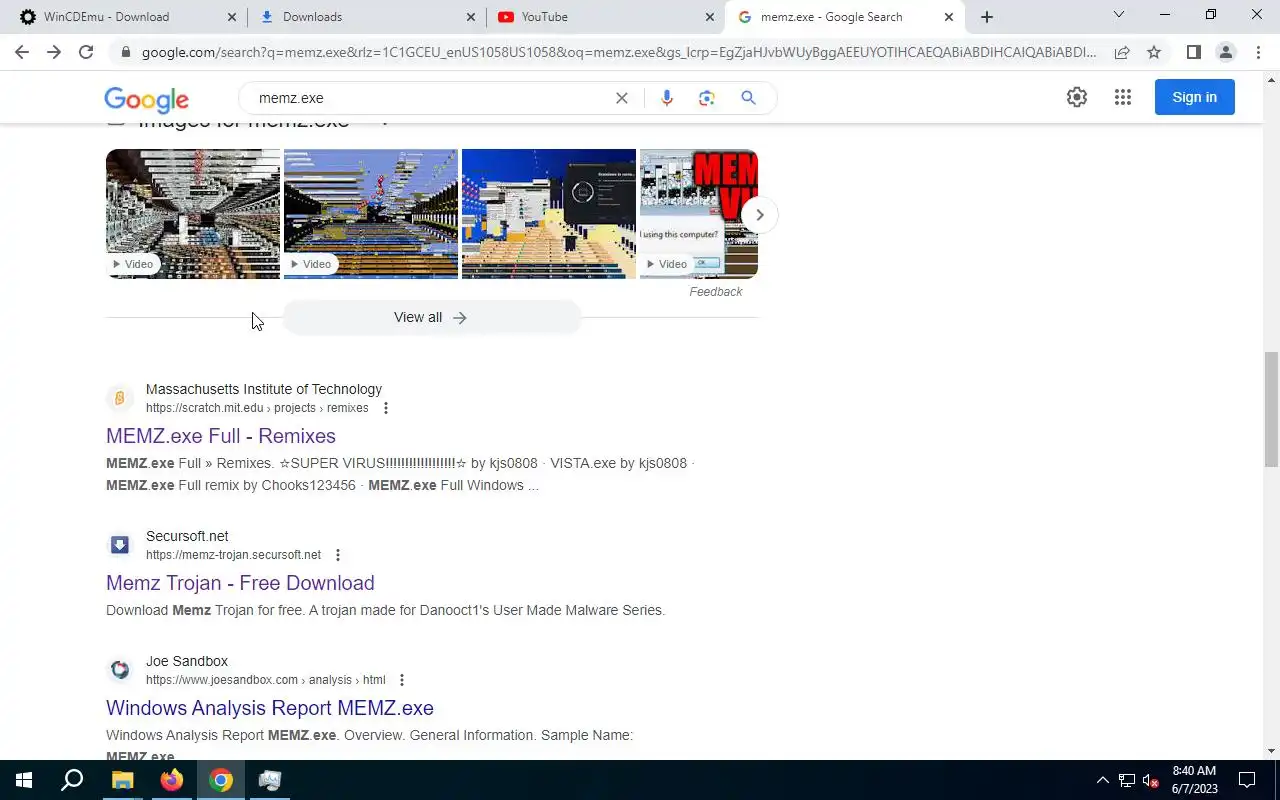Open network status tray icon
This screenshot has width=1280, height=800.
(1127, 780)
